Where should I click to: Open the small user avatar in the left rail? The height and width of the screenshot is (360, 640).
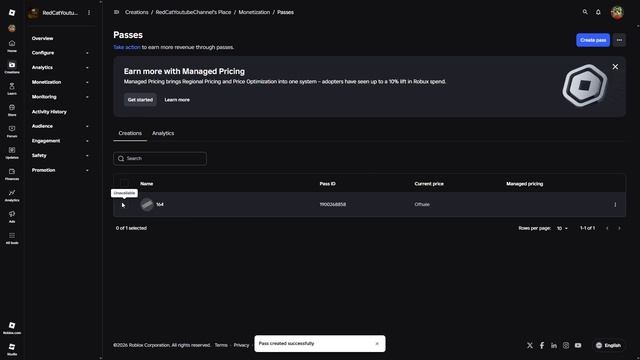pyautogui.click(x=12, y=28)
